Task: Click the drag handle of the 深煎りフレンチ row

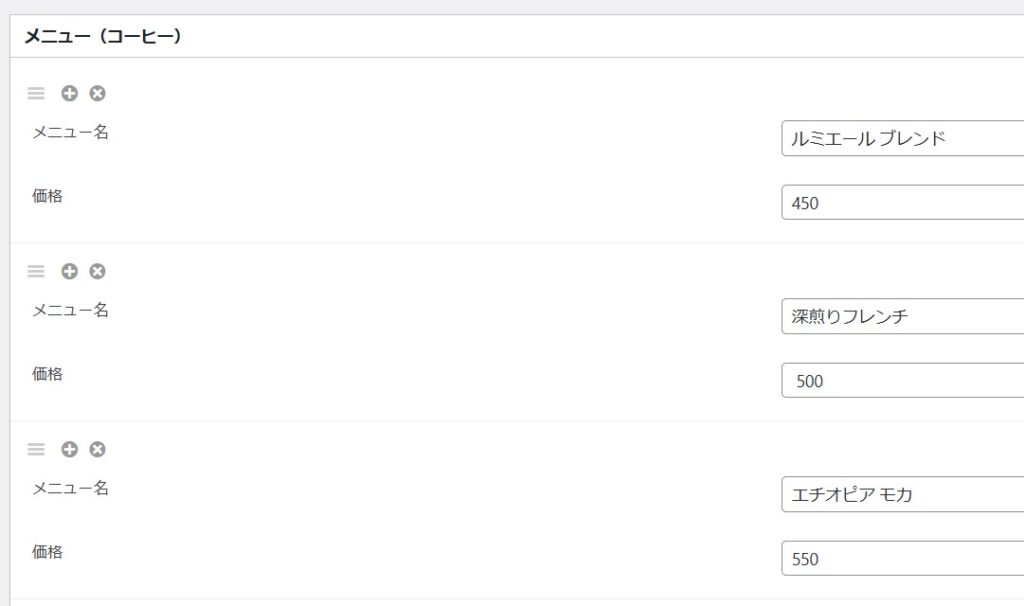Action: (x=36, y=271)
